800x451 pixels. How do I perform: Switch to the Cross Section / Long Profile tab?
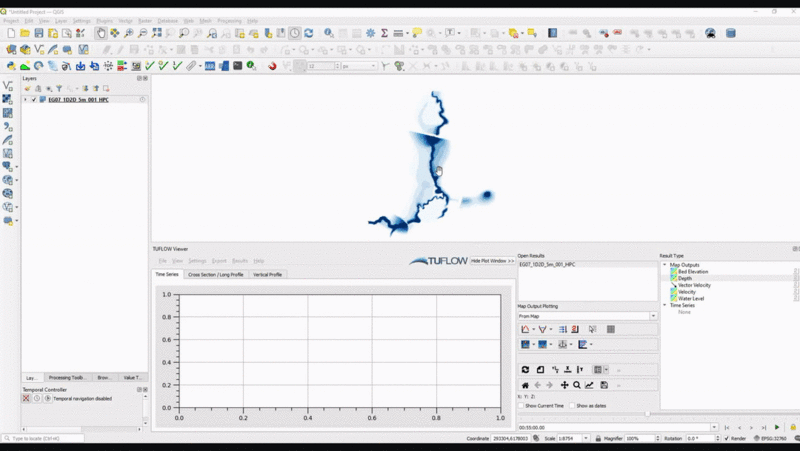point(216,274)
